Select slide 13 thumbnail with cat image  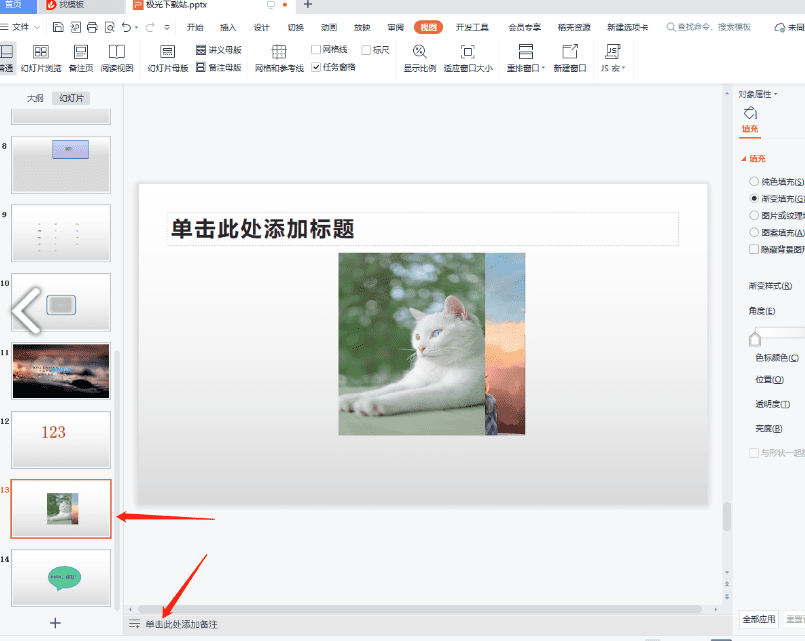point(60,508)
